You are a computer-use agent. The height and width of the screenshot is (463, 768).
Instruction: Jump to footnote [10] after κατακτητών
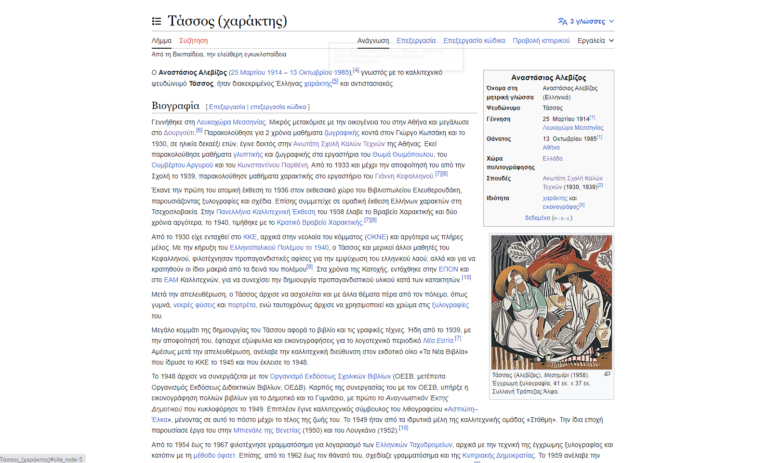466,277
